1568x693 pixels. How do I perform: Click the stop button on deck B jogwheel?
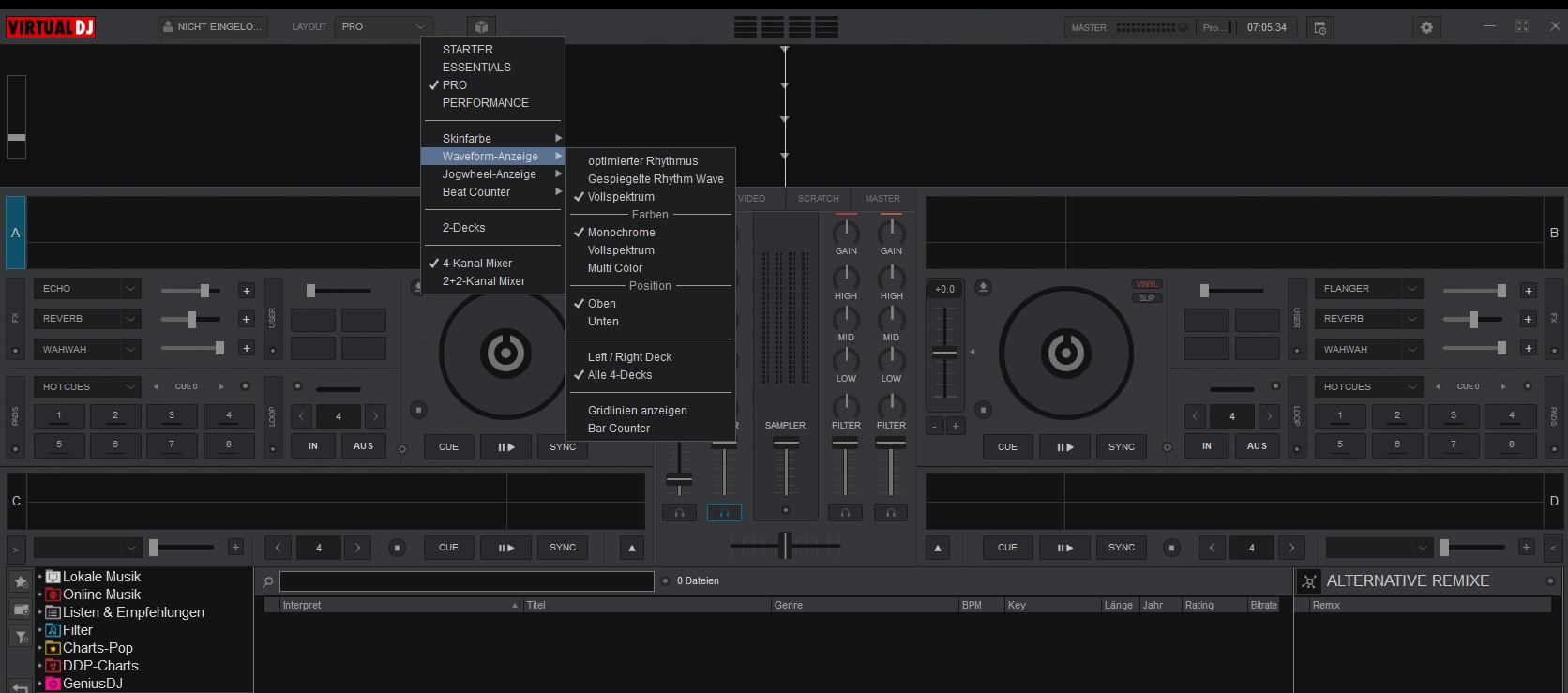pos(983,410)
